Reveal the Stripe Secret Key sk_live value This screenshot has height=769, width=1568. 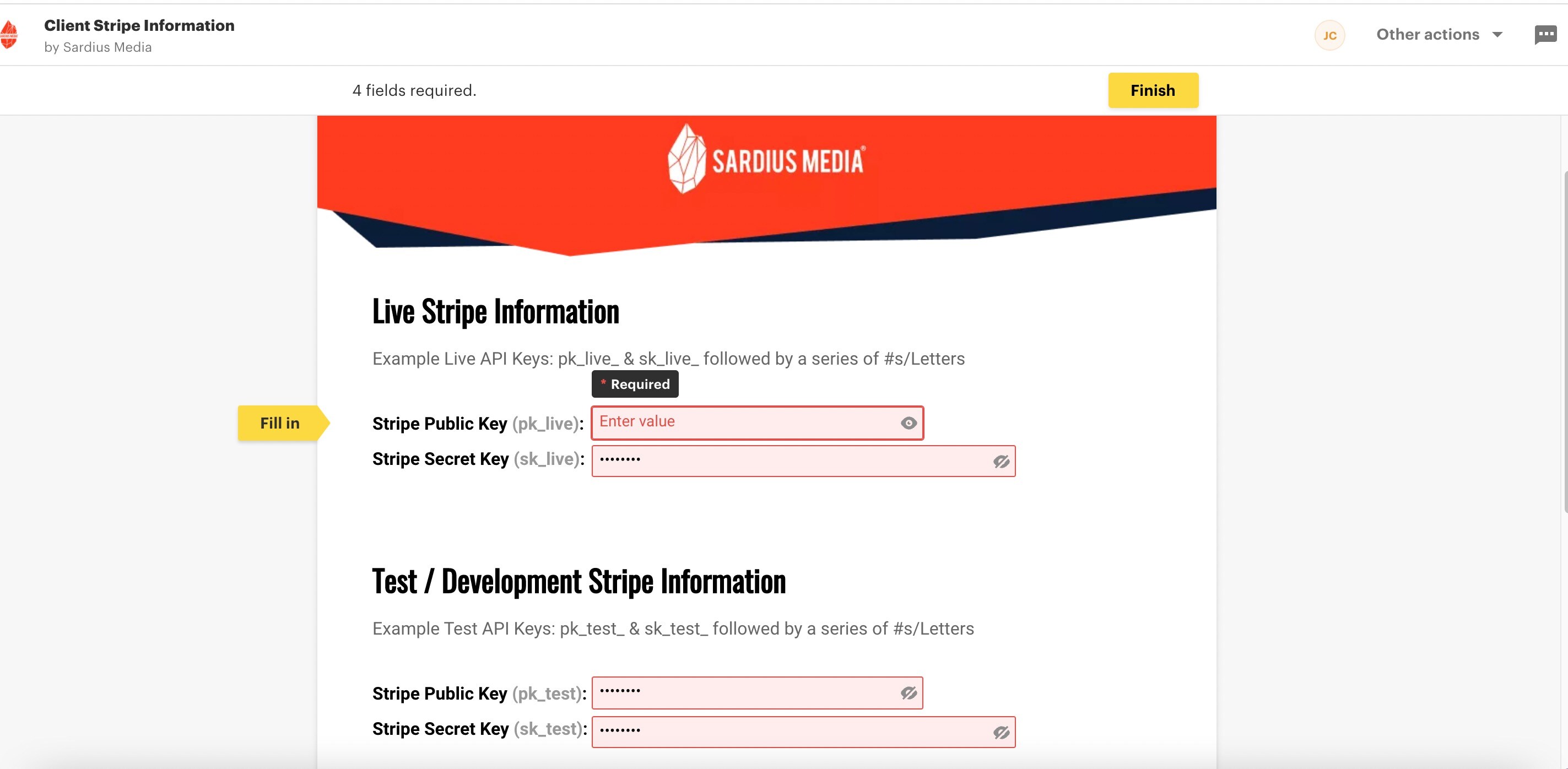tap(1001, 462)
